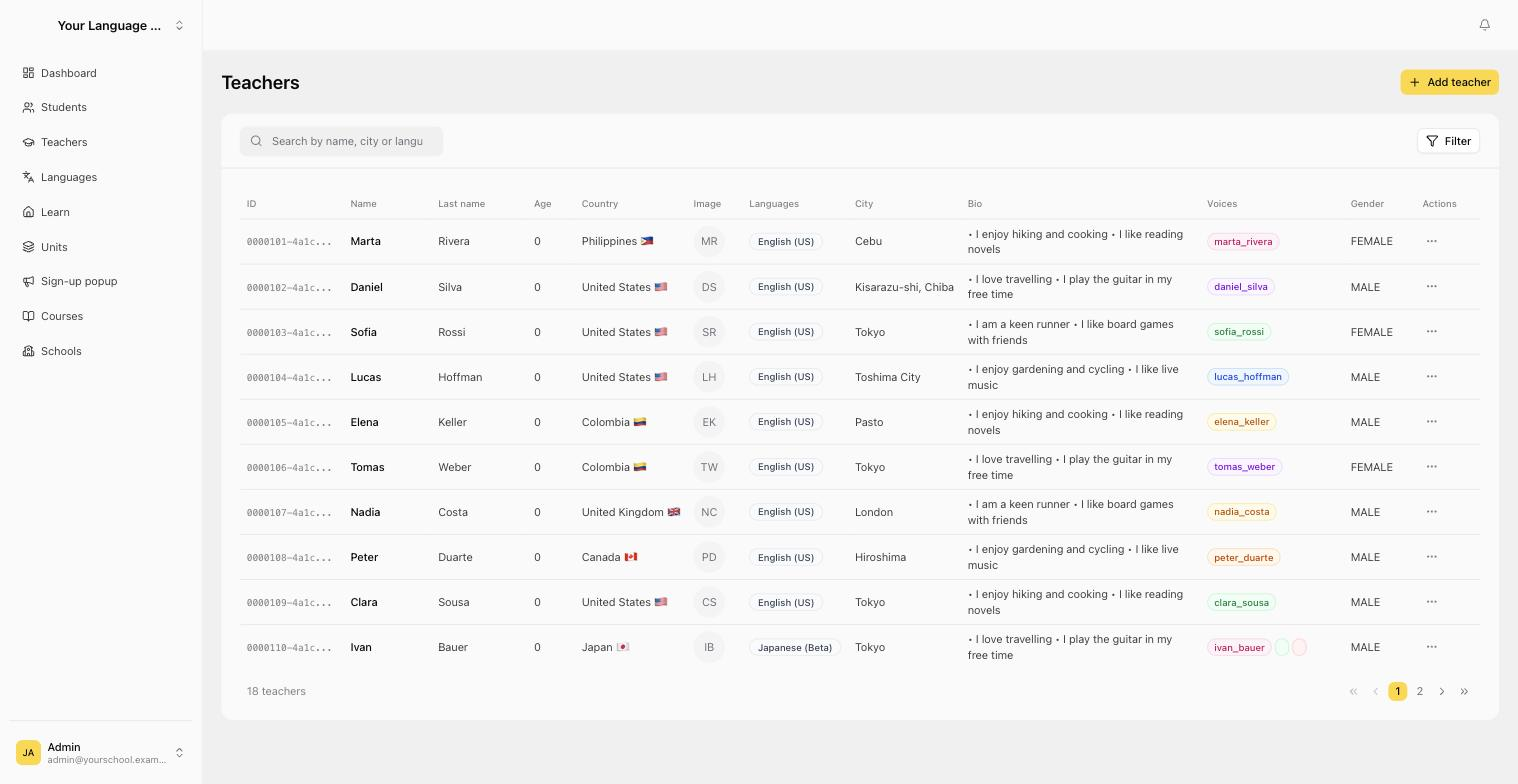Click the Languages translate icon
Viewport: 1518px width, 784px height.
(28, 177)
